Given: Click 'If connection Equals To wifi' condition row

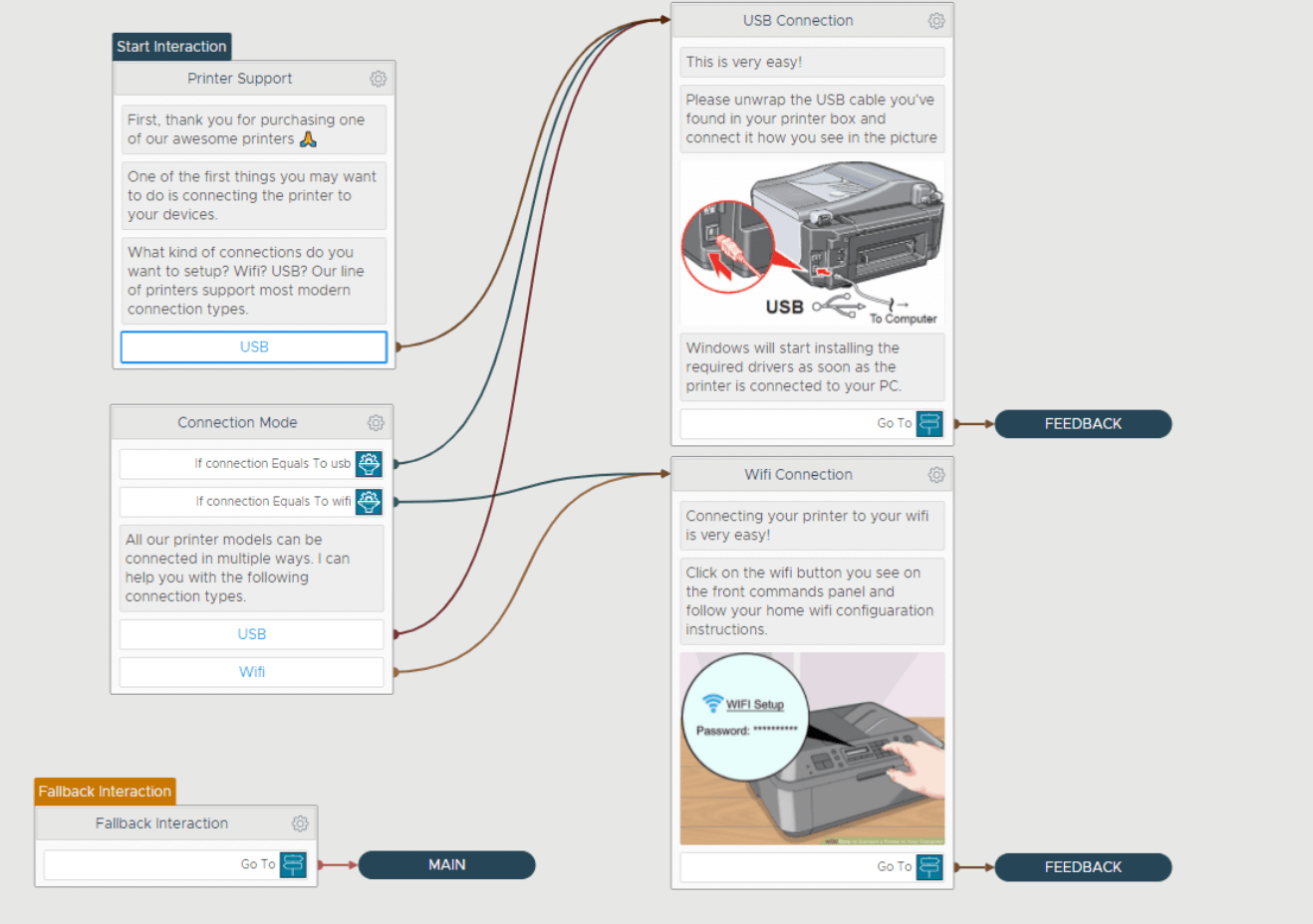Looking at the screenshot, I should [x=252, y=502].
